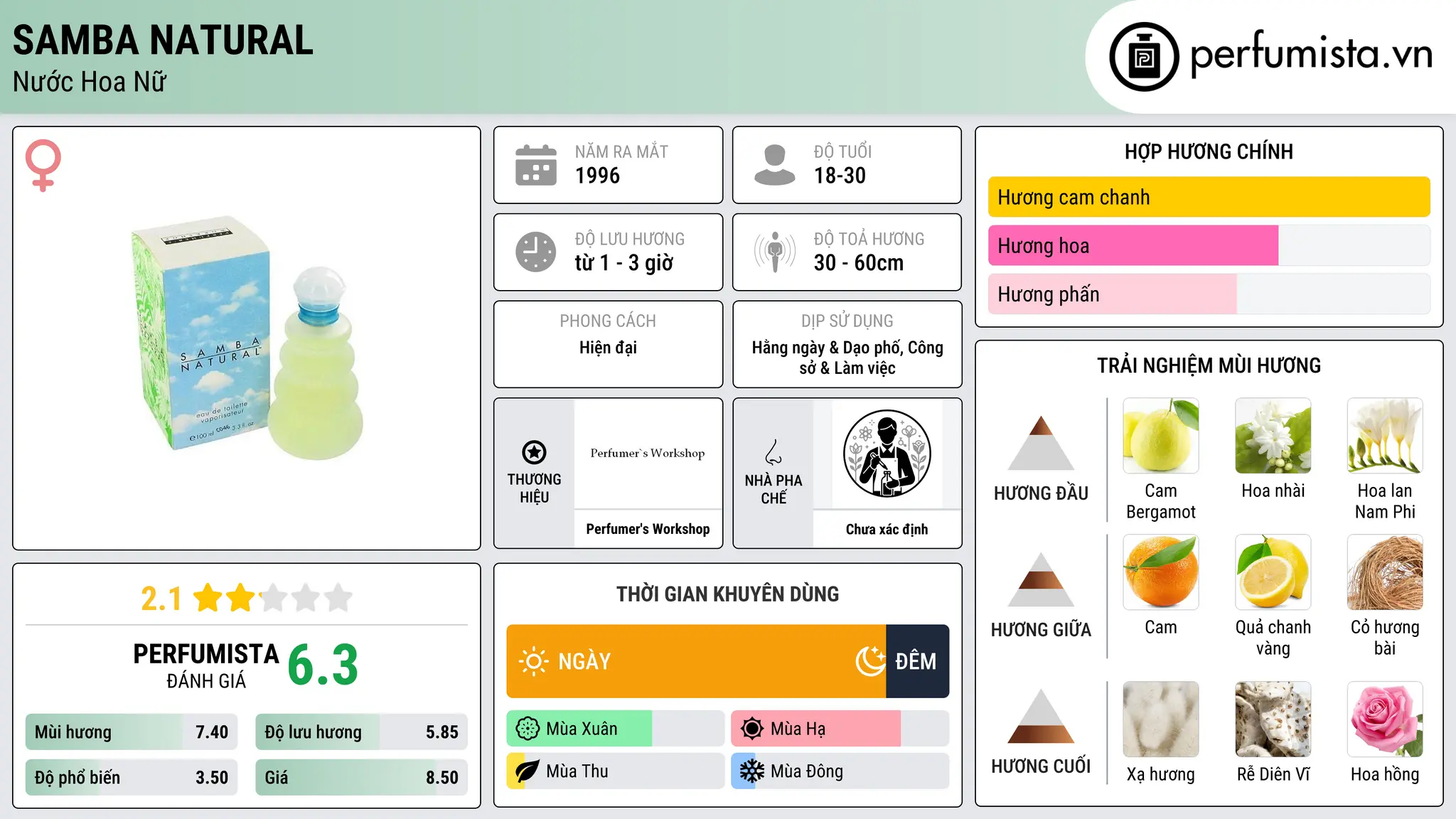Image resolution: width=1456 pixels, height=819 pixels.
Task: Click the Độ phổ biến 3.50 rating bar
Action: (132, 778)
